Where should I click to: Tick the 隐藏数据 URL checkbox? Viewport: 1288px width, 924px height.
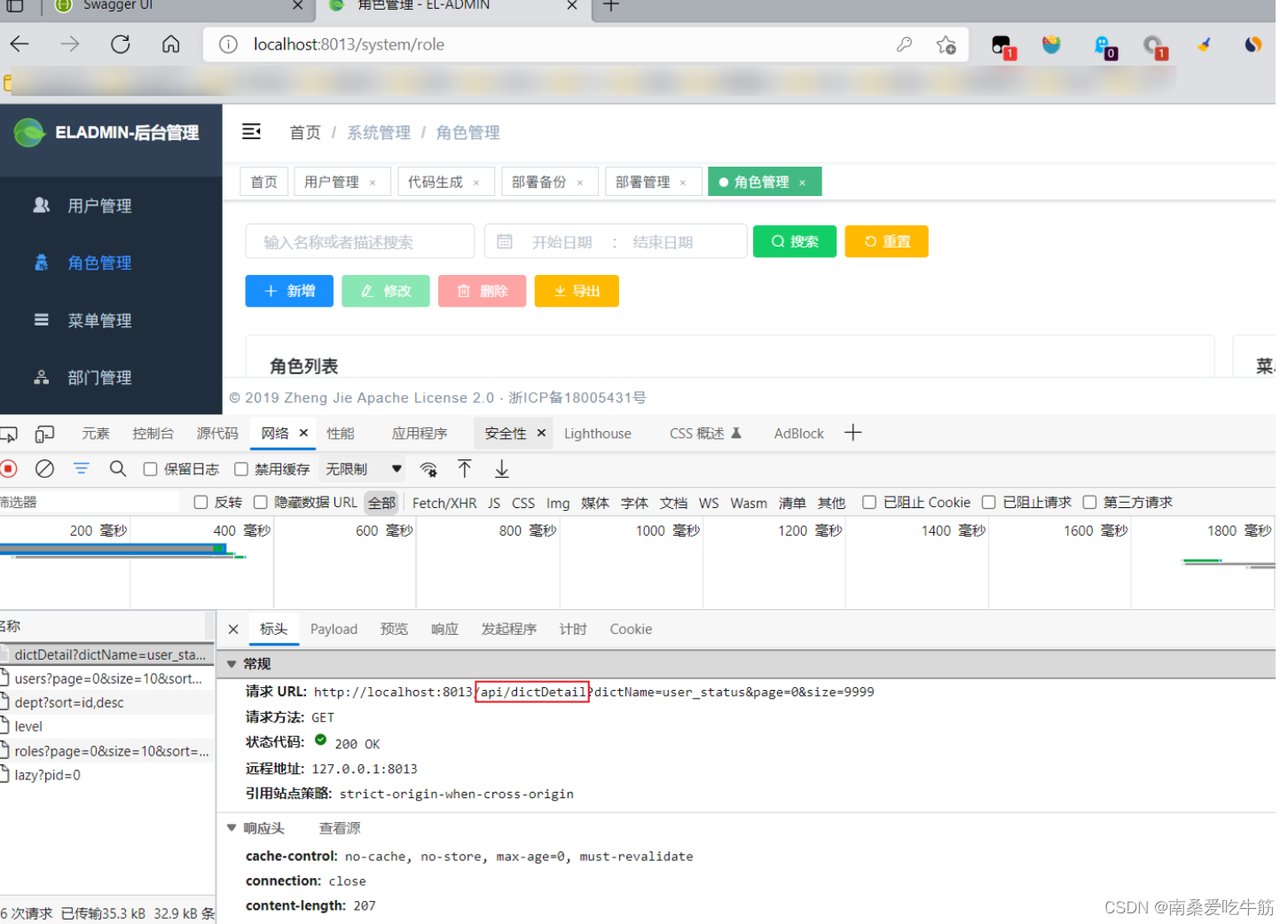261,503
